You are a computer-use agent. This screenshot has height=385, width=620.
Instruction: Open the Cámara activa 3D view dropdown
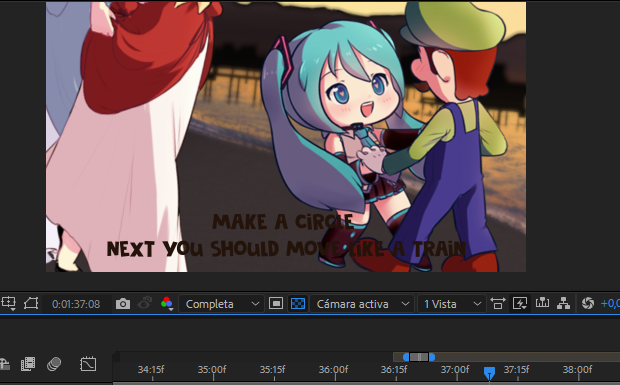click(x=362, y=304)
